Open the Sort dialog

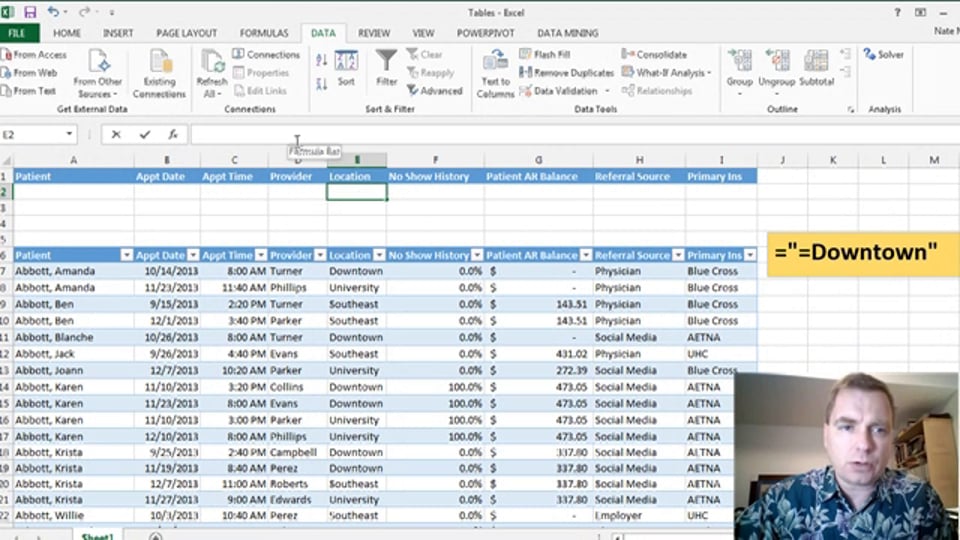(x=346, y=69)
